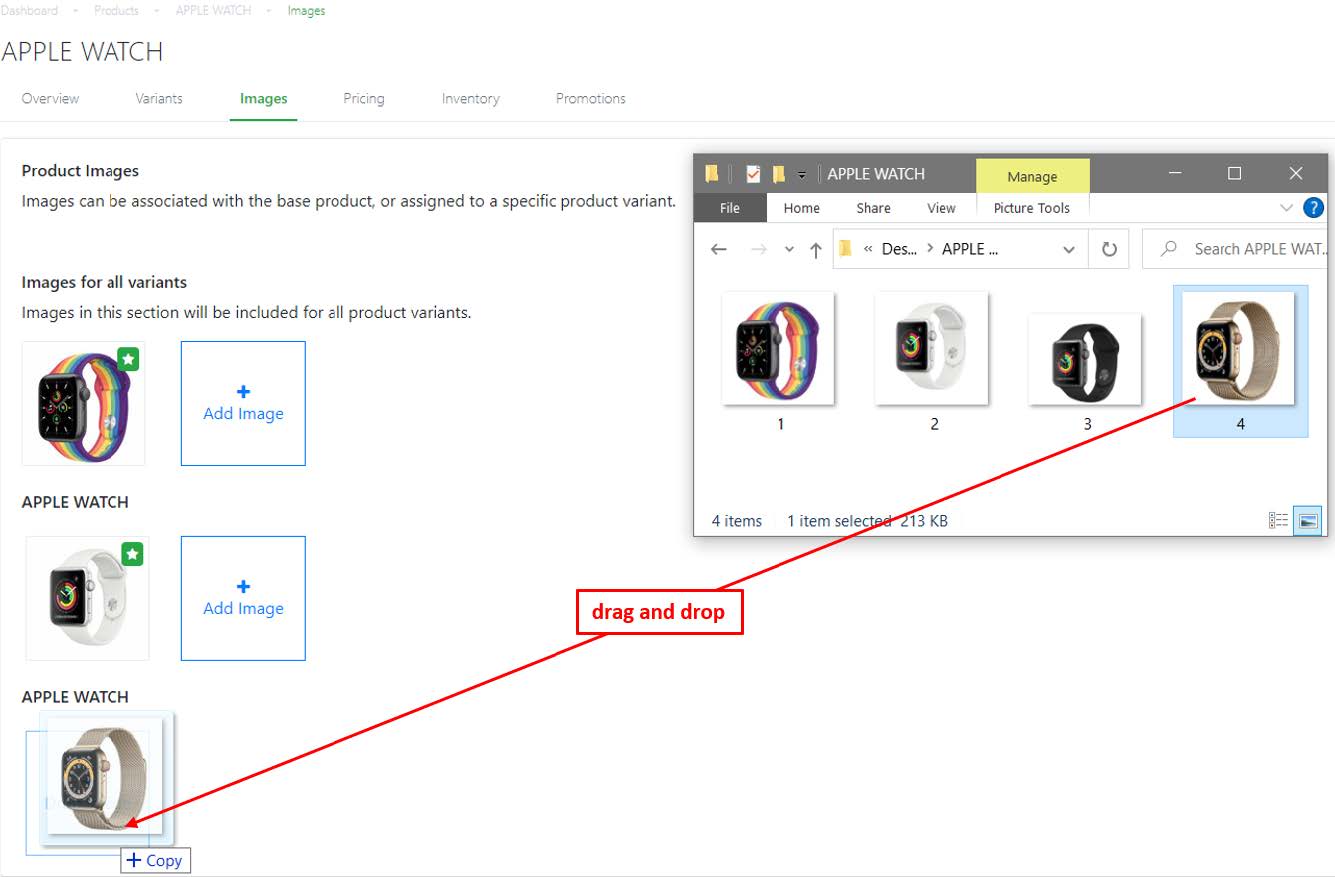Click the Properties checkmark icon in Explorer's quick access toolbar
Viewport: 1335px width, 877px height.
click(753, 174)
